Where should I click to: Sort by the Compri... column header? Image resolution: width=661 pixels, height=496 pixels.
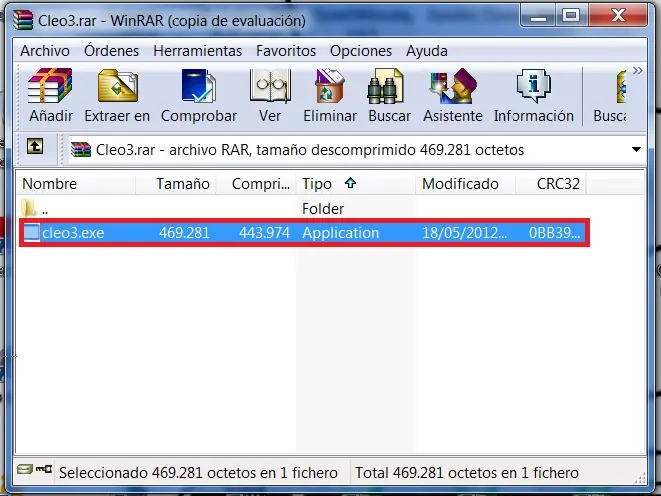256,184
